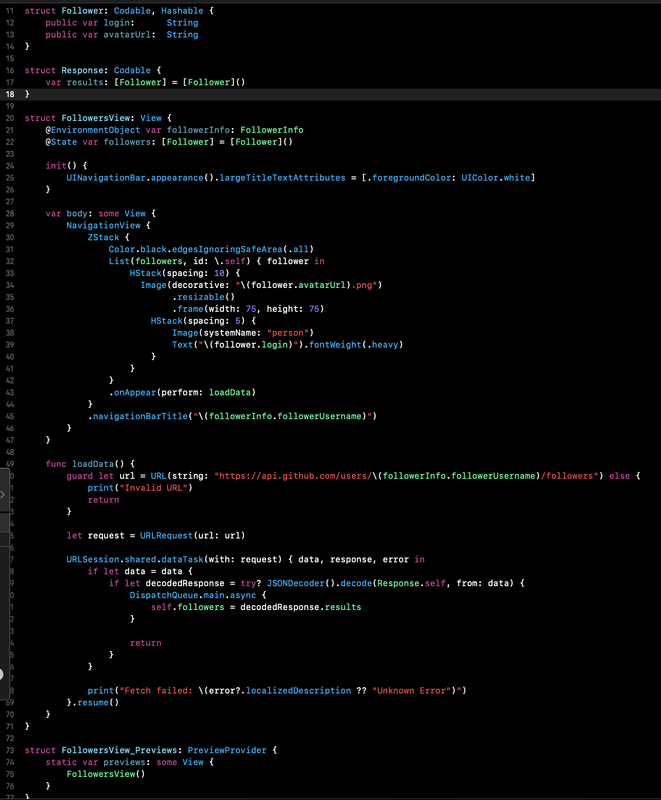
Task: Click the "Fetch failed:" string
Action: (156, 691)
